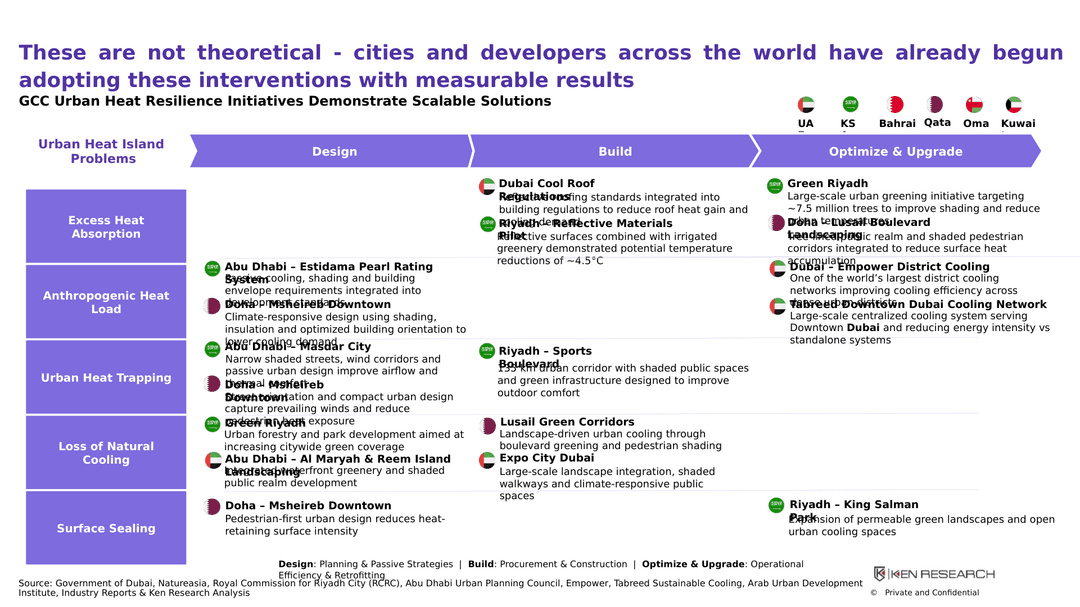
Task: Click the 'Riyadh – Sports Boulevard' heading text
Action: [x=545, y=357]
